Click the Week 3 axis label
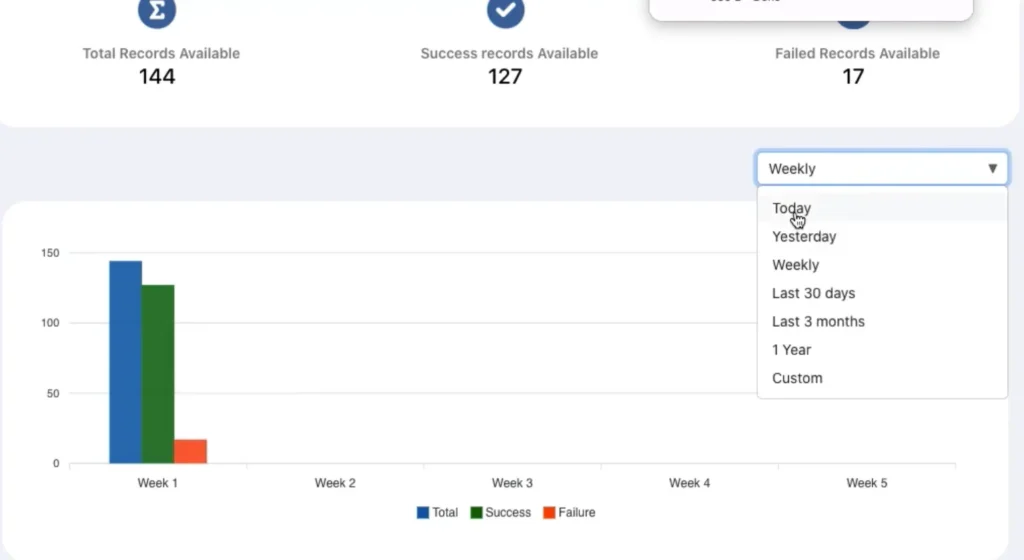 click(512, 483)
